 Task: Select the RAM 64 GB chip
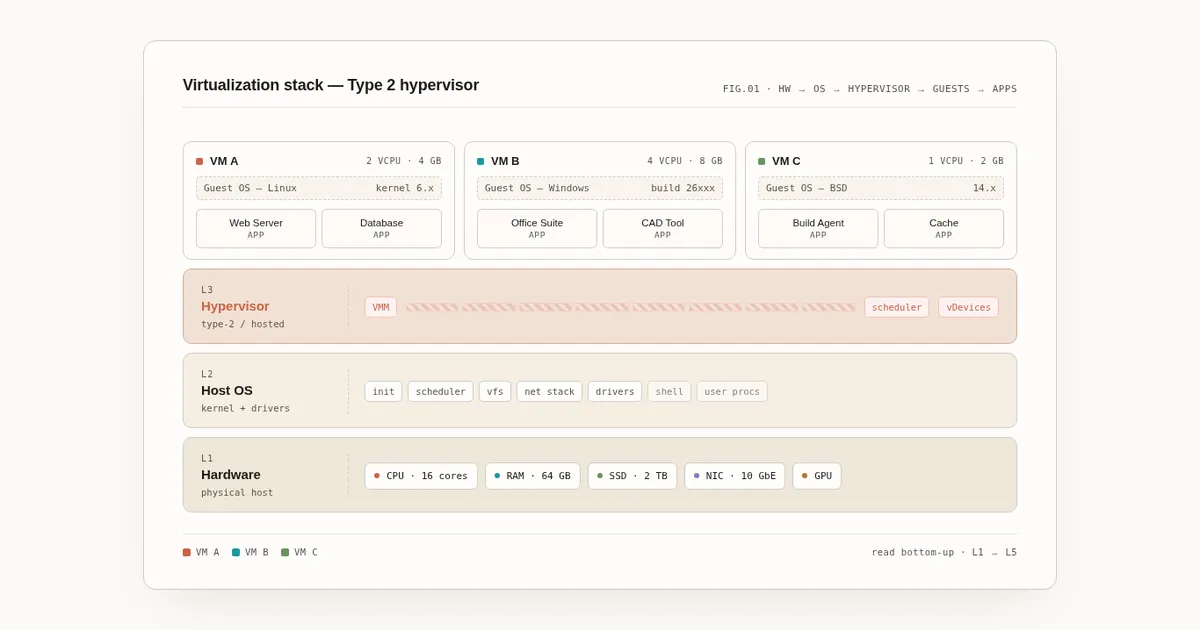[532, 476]
